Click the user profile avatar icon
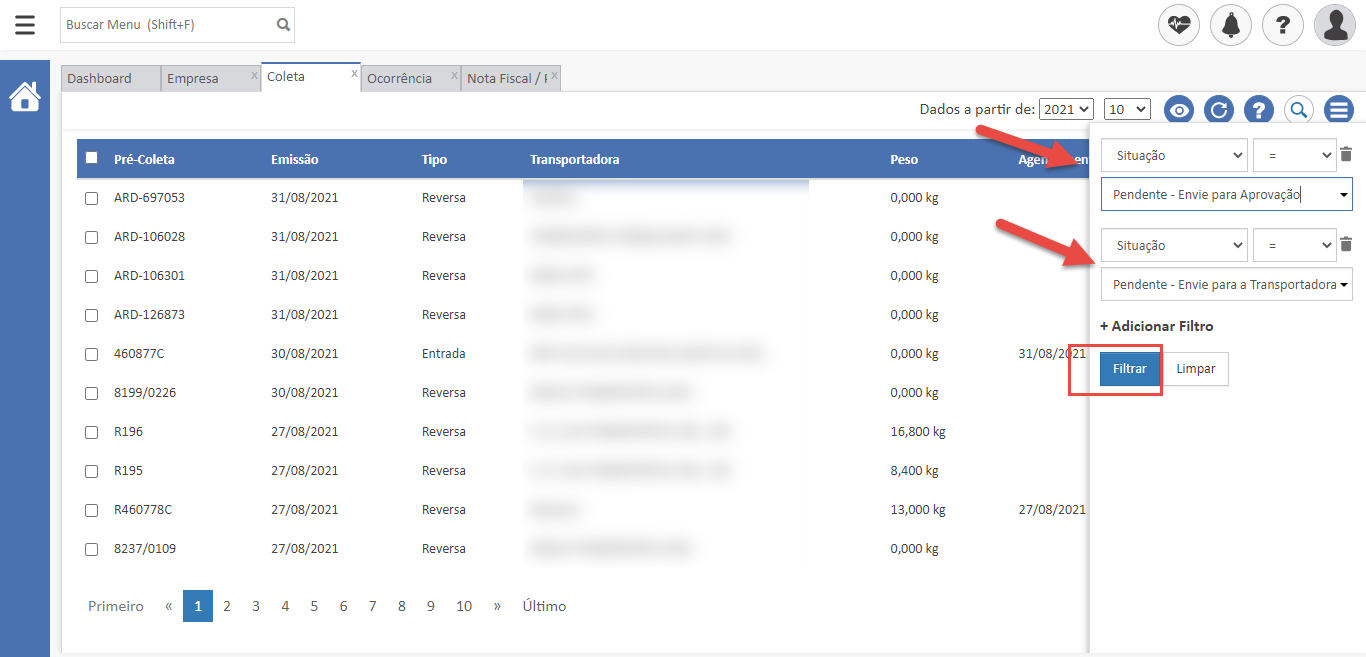Image resolution: width=1366 pixels, height=657 pixels. click(x=1335, y=25)
